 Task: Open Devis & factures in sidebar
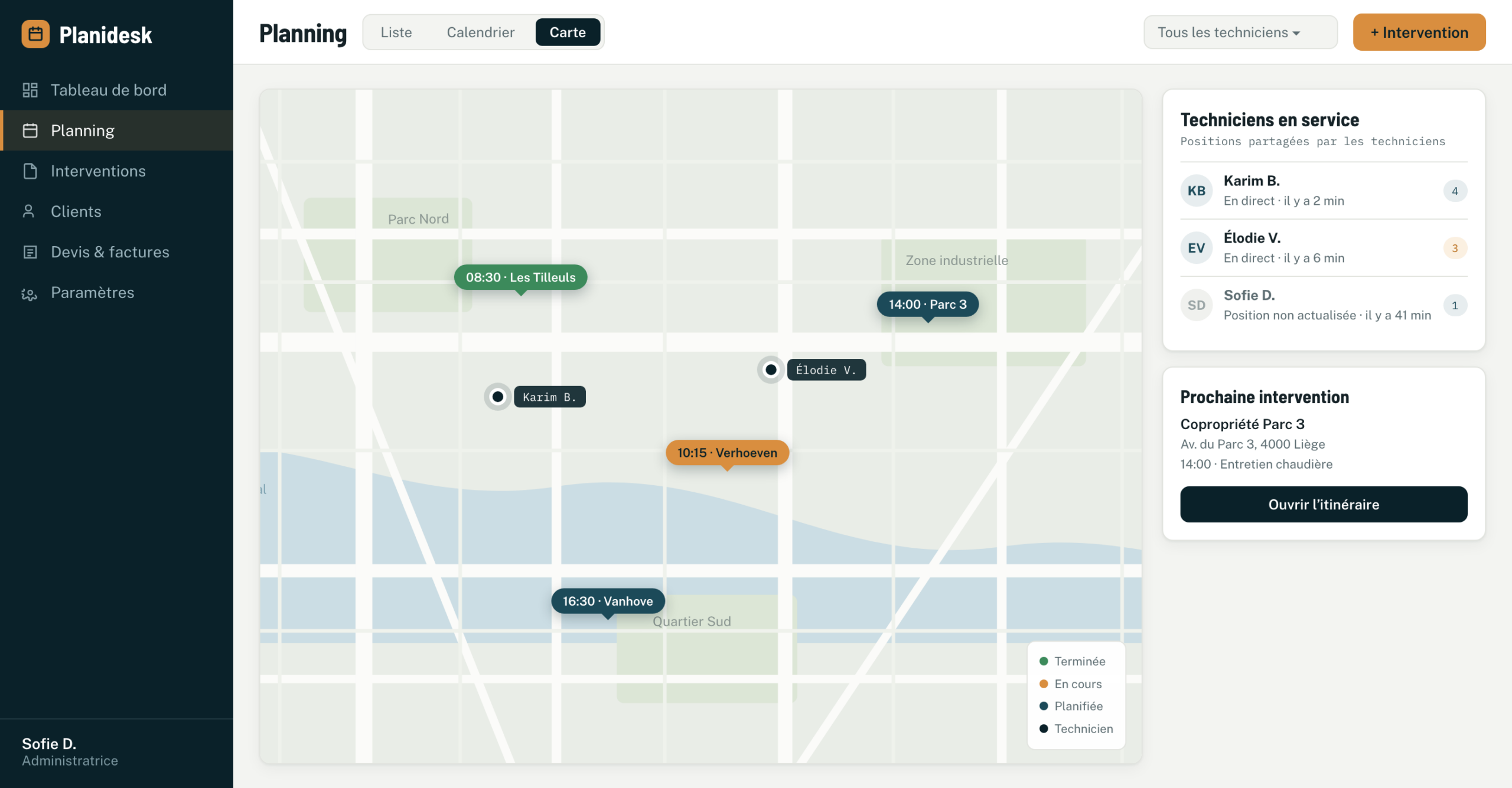pyautogui.click(x=116, y=252)
